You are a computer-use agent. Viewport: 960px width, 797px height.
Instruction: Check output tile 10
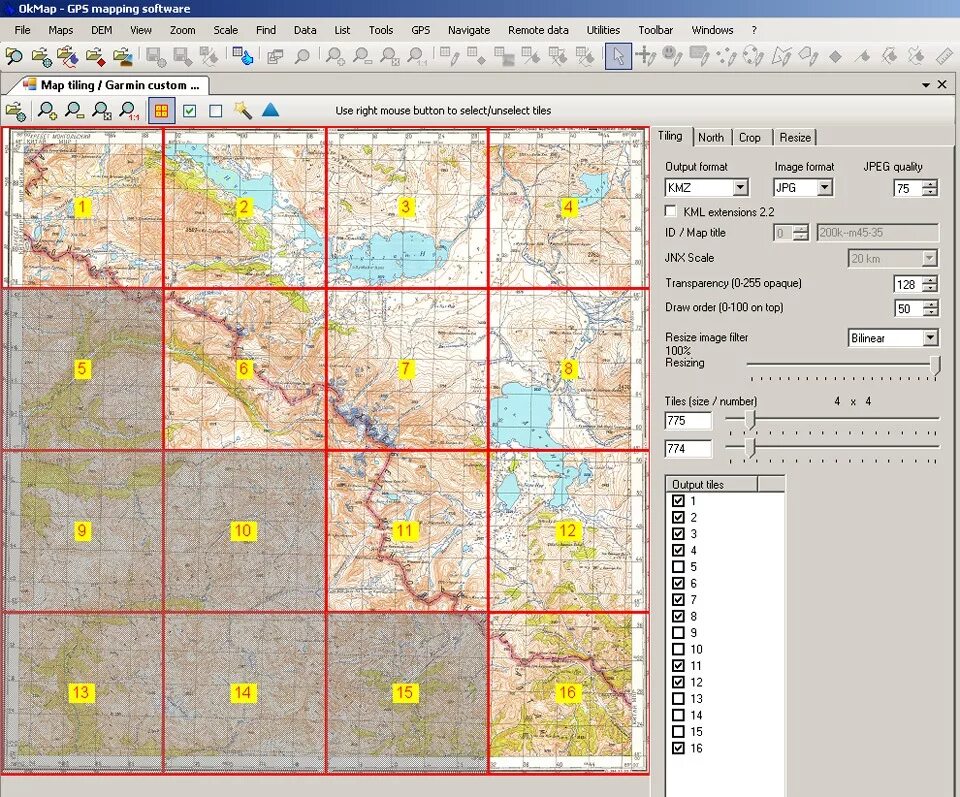point(678,649)
